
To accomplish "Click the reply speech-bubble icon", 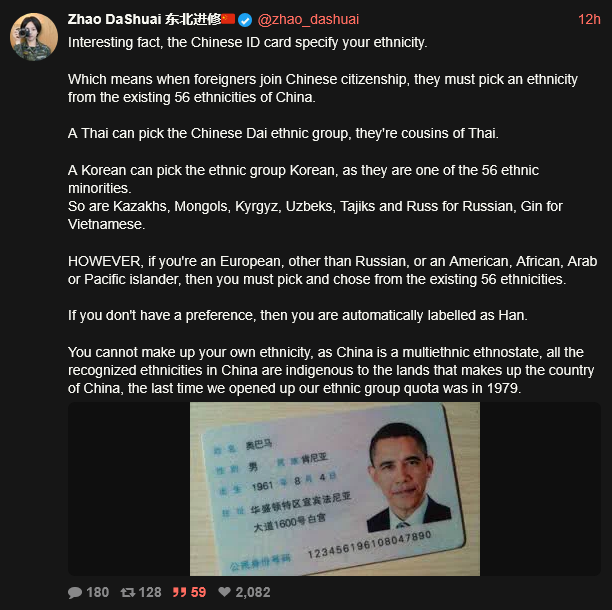I will [x=75, y=592].
